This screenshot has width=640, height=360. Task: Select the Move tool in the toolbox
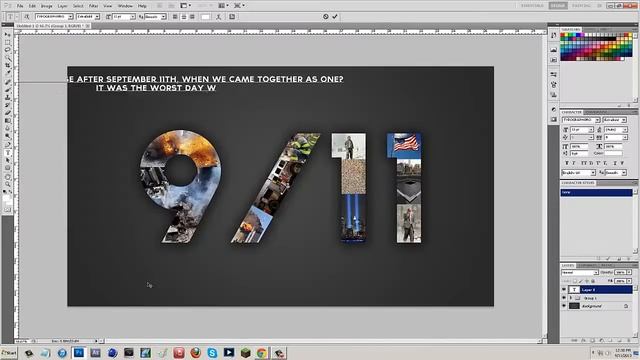pyautogui.click(x=7, y=35)
